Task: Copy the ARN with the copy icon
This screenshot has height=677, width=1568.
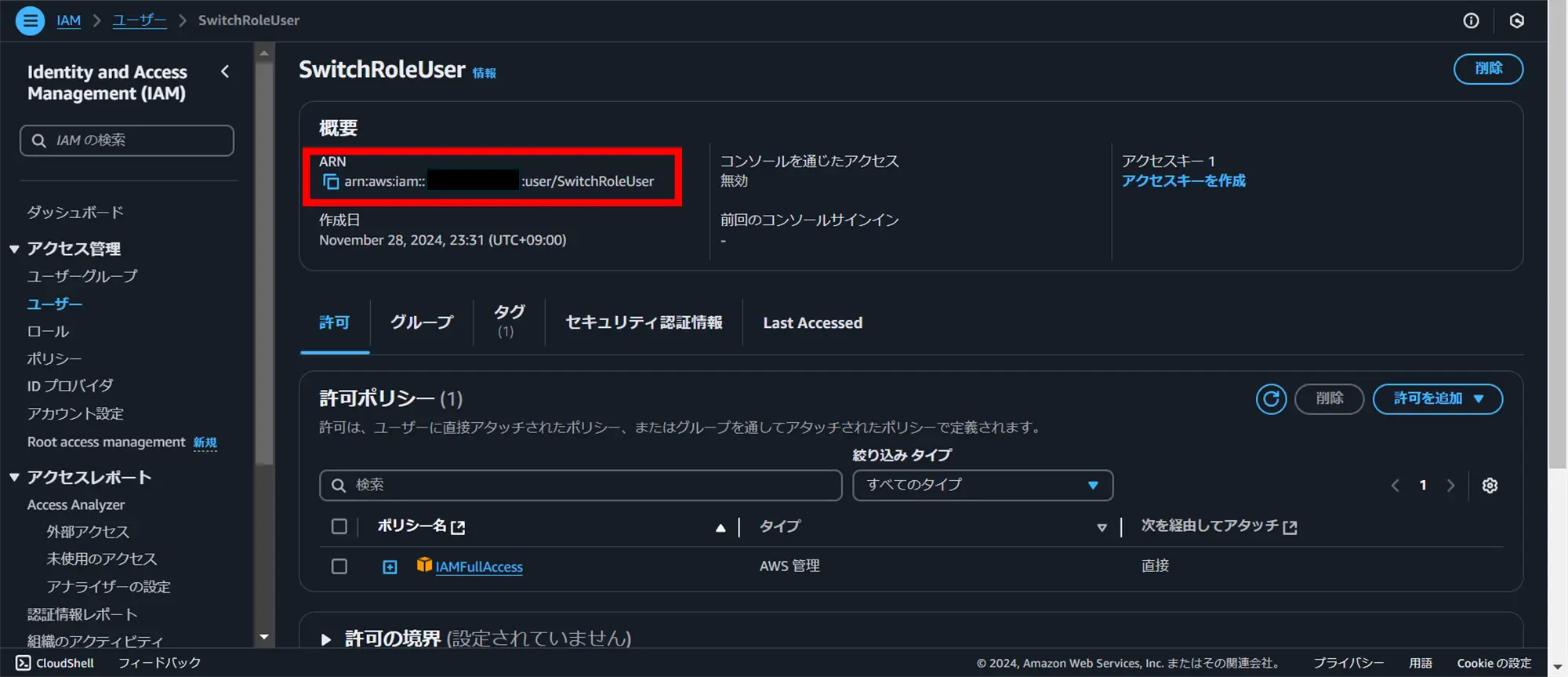Action: pos(331,181)
